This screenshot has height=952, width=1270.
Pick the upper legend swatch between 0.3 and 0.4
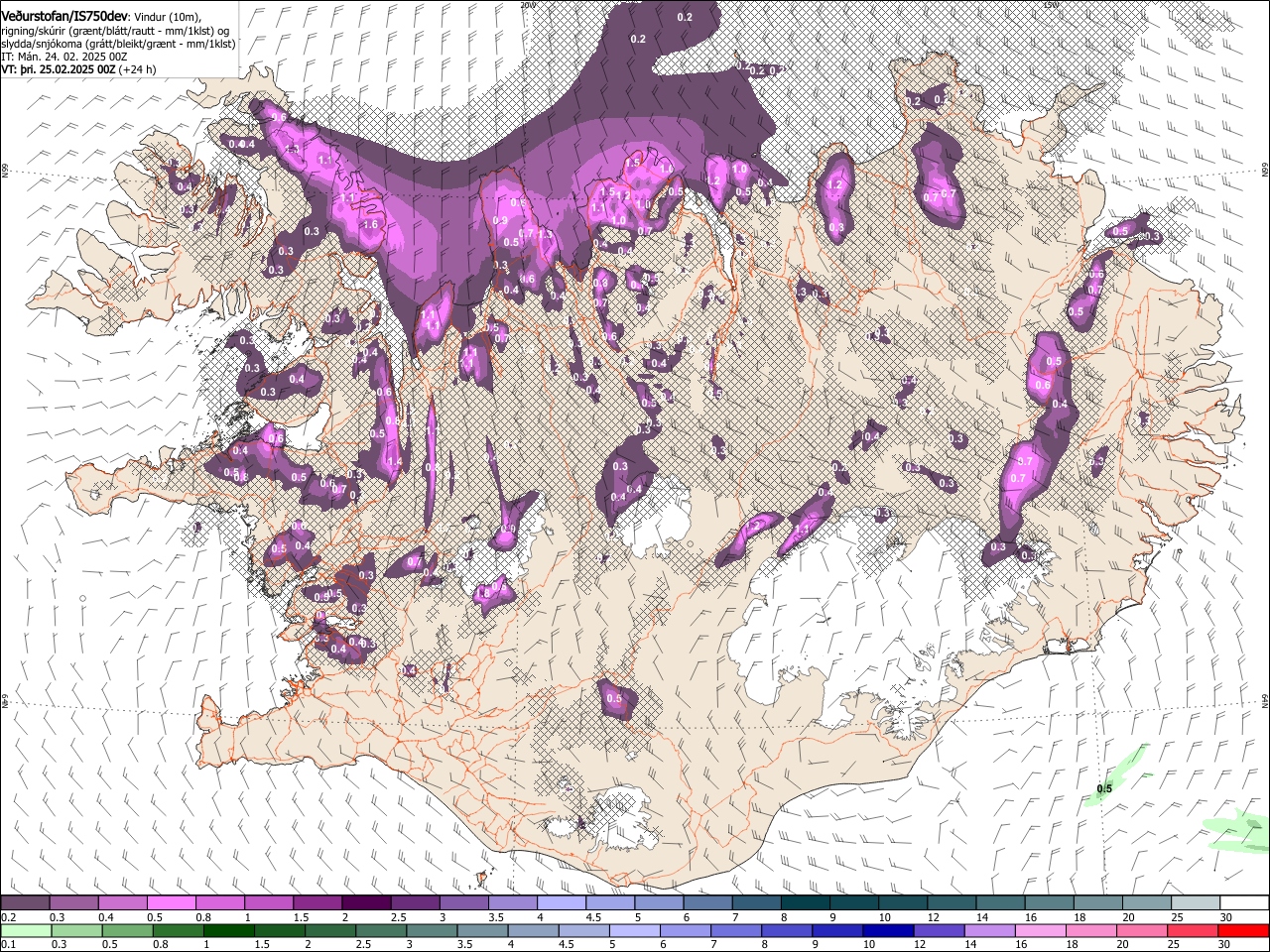click(x=73, y=903)
